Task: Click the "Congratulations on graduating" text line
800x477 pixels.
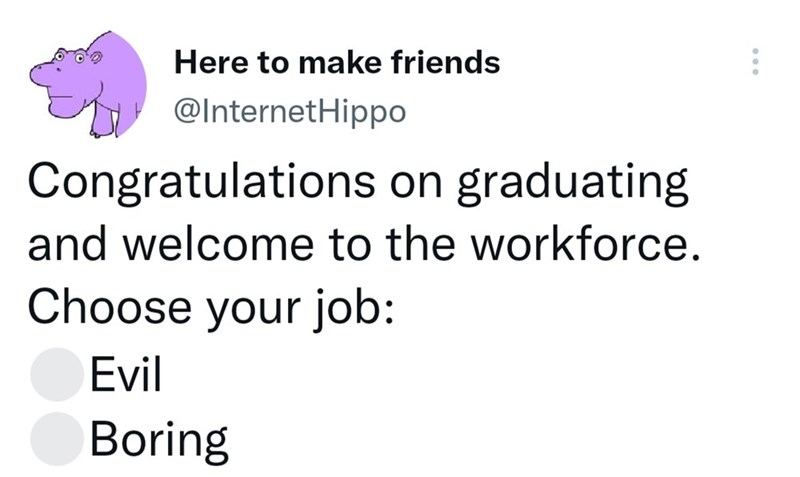Action: pyautogui.click(x=358, y=184)
